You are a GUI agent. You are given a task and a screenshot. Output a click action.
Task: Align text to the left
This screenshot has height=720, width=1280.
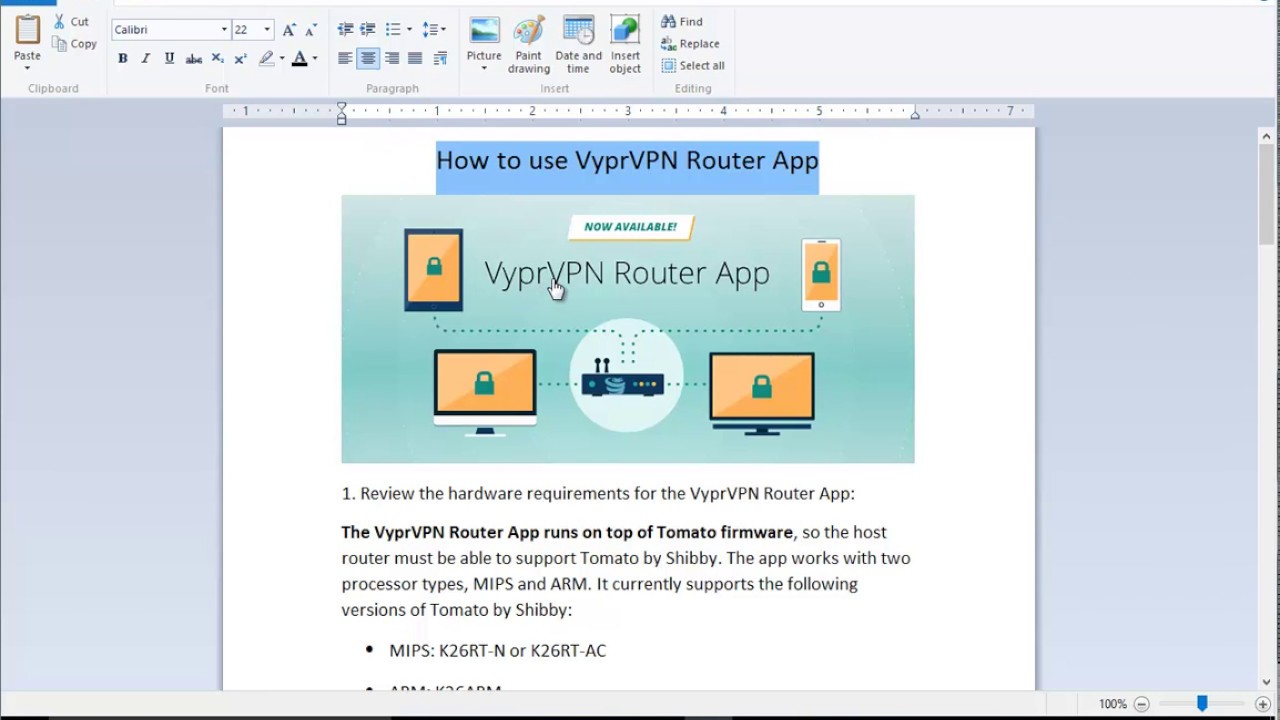point(345,59)
